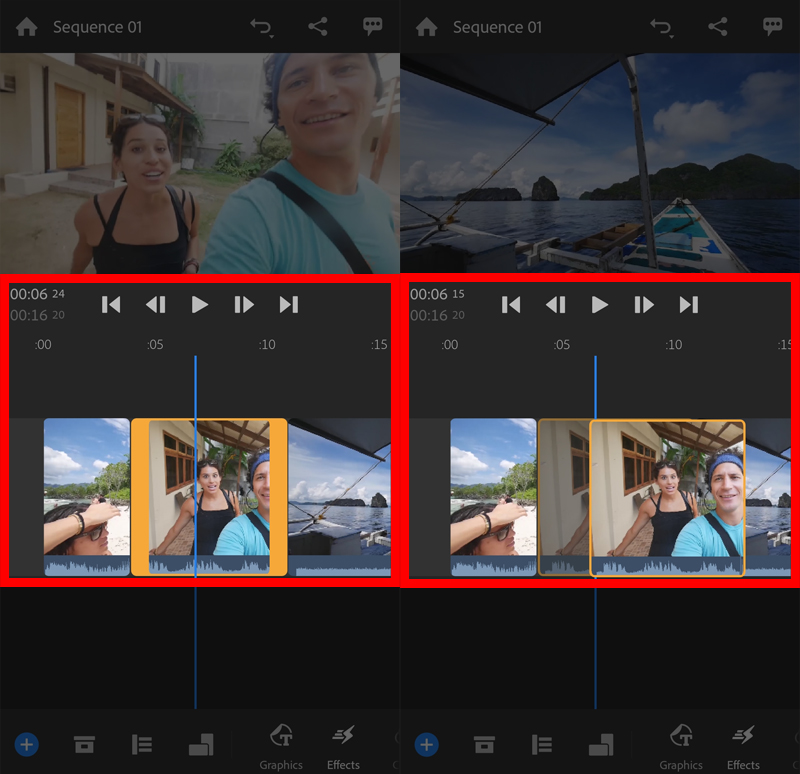Viewport: 800px width, 774px height.
Task: Click the Sequence 01 title
Action: [x=97, y=26]
